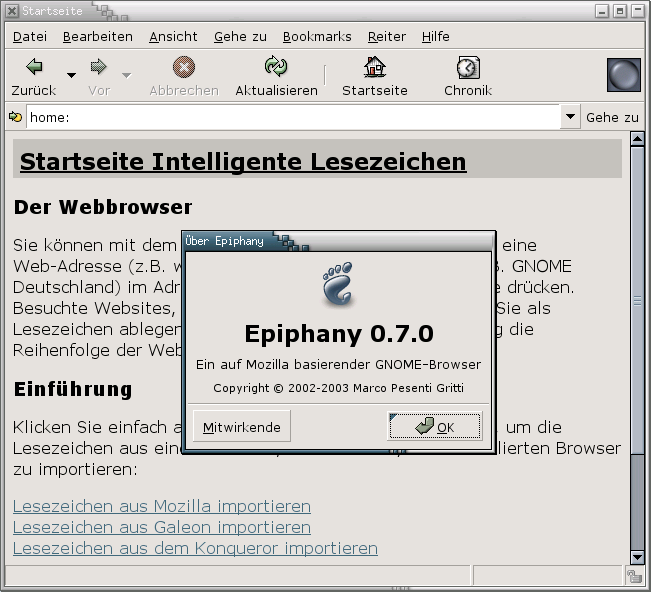Open the Ansicht menu
Image resolution: width=651 pixels, height=592 pixels.
click(173, 37)
